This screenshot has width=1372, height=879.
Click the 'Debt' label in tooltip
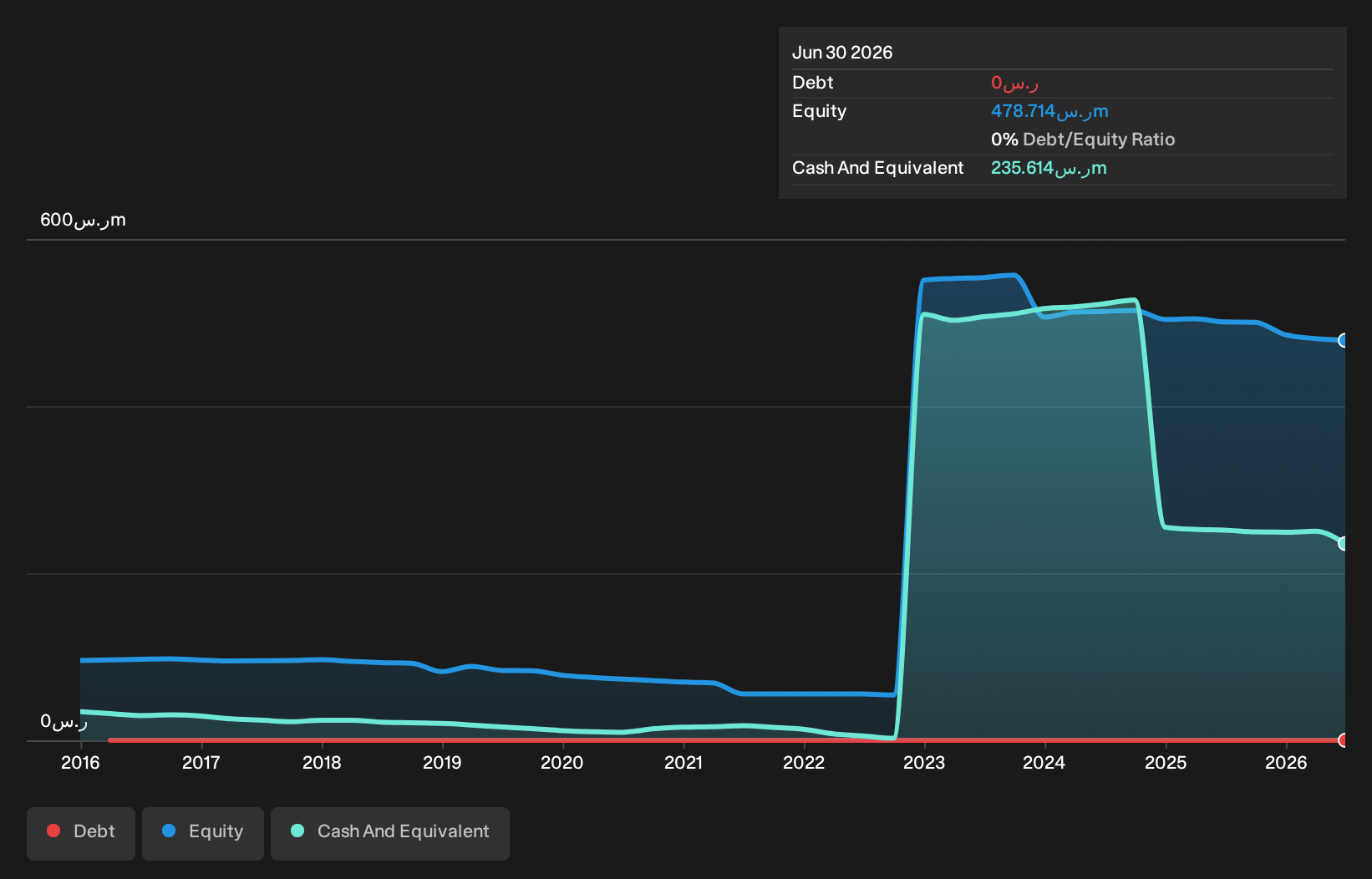point(812,83)
